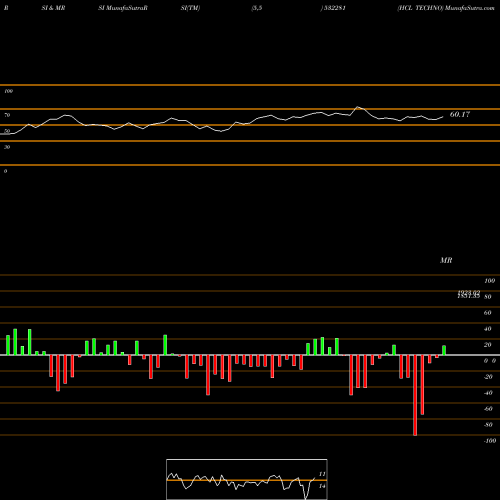Click the 100 label on MR histogram axis

point(489,281)
